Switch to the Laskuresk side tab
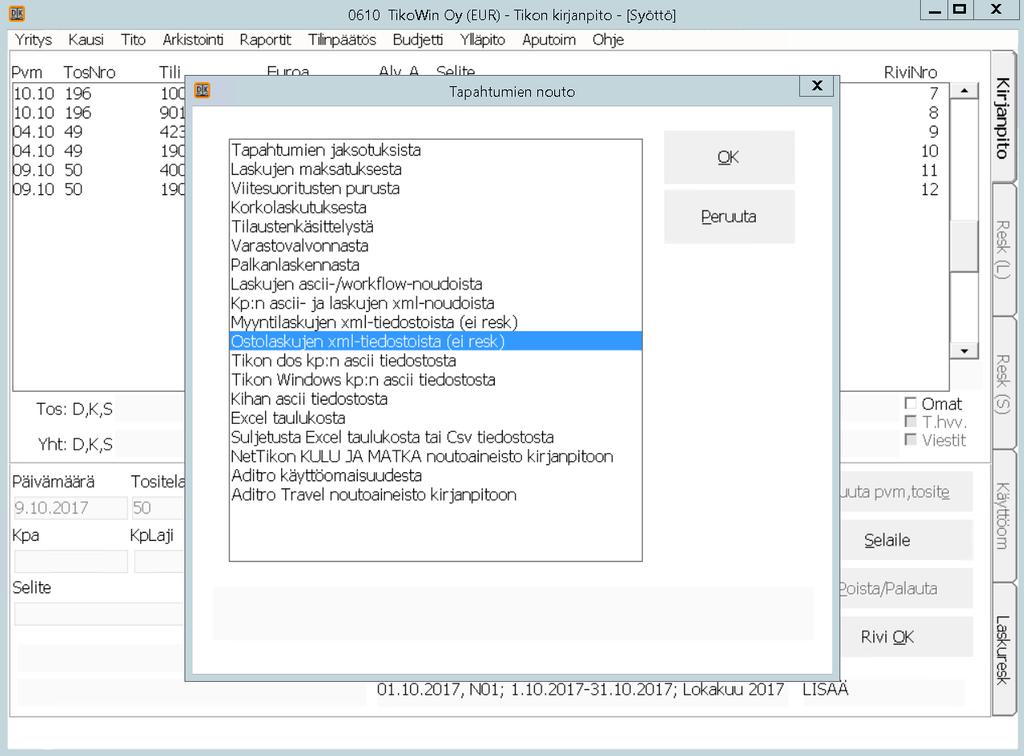This screenshot has width=1024, height=756. (1003, 650)
